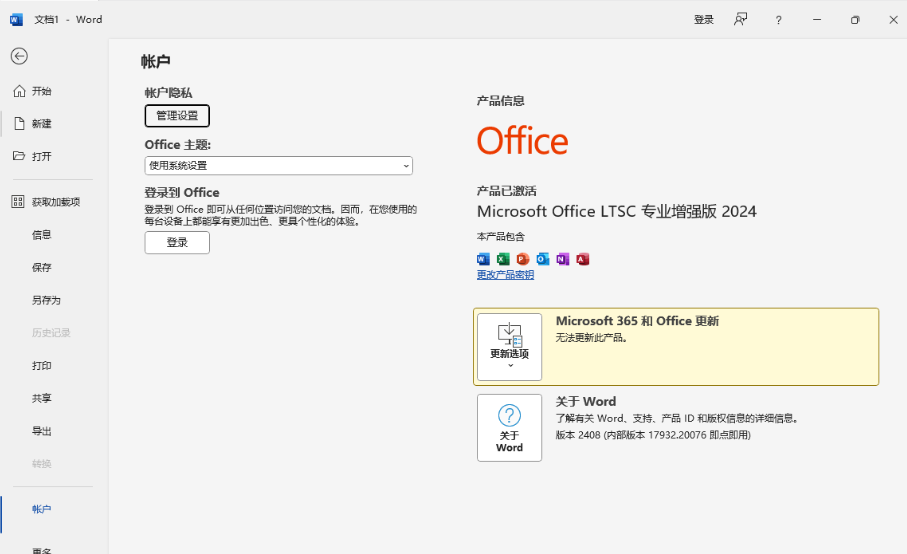Minimize the Word window

point(817,20)
